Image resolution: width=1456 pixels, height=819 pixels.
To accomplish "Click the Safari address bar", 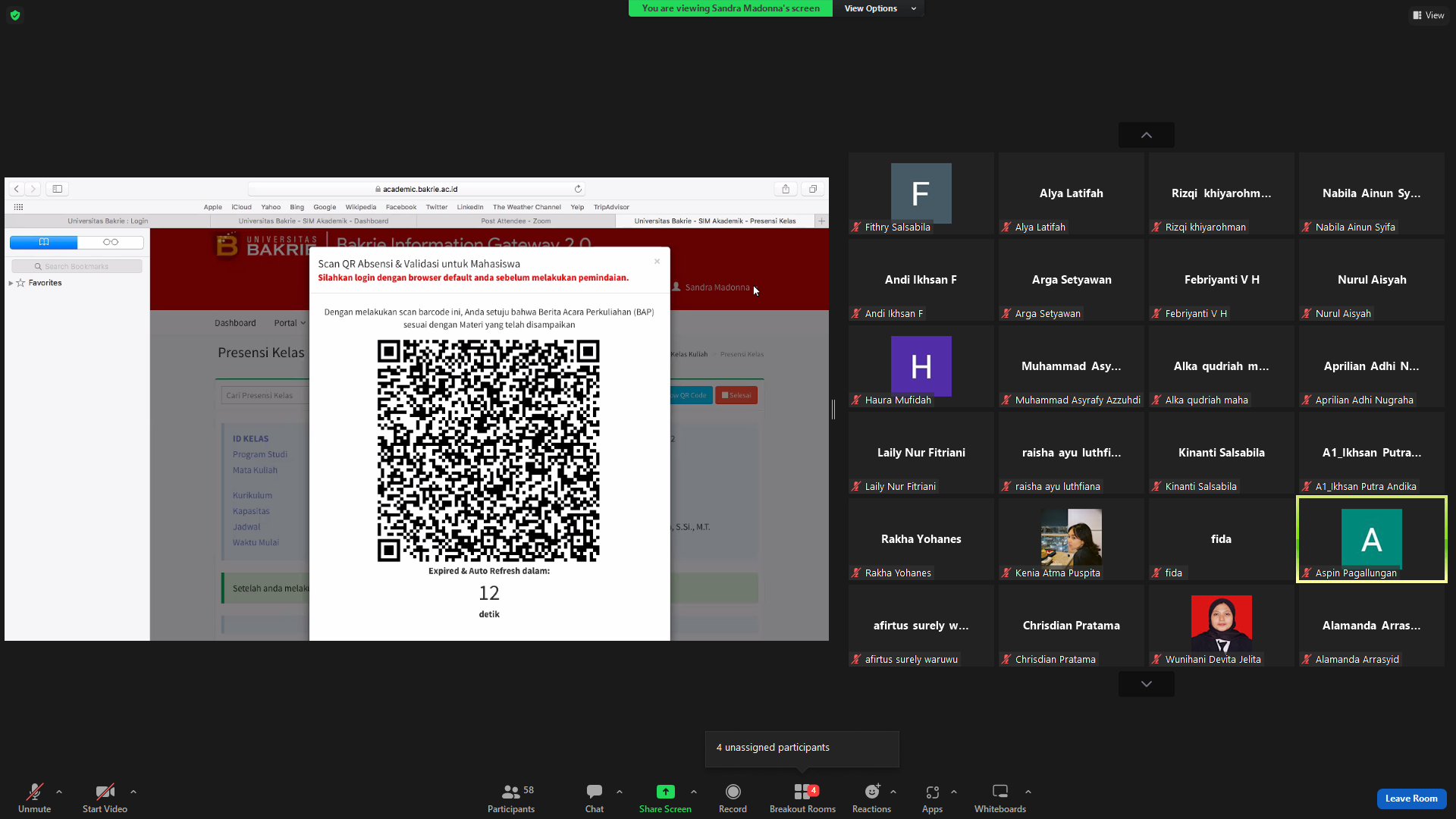I will pos(416,189).
